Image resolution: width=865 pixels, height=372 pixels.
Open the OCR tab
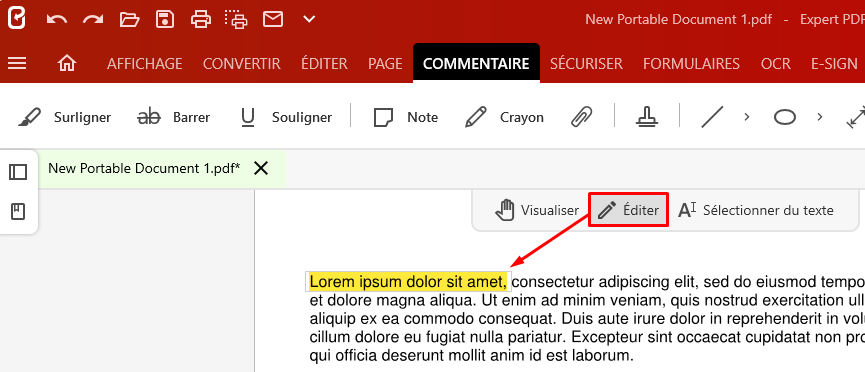[x=776, y=63]
